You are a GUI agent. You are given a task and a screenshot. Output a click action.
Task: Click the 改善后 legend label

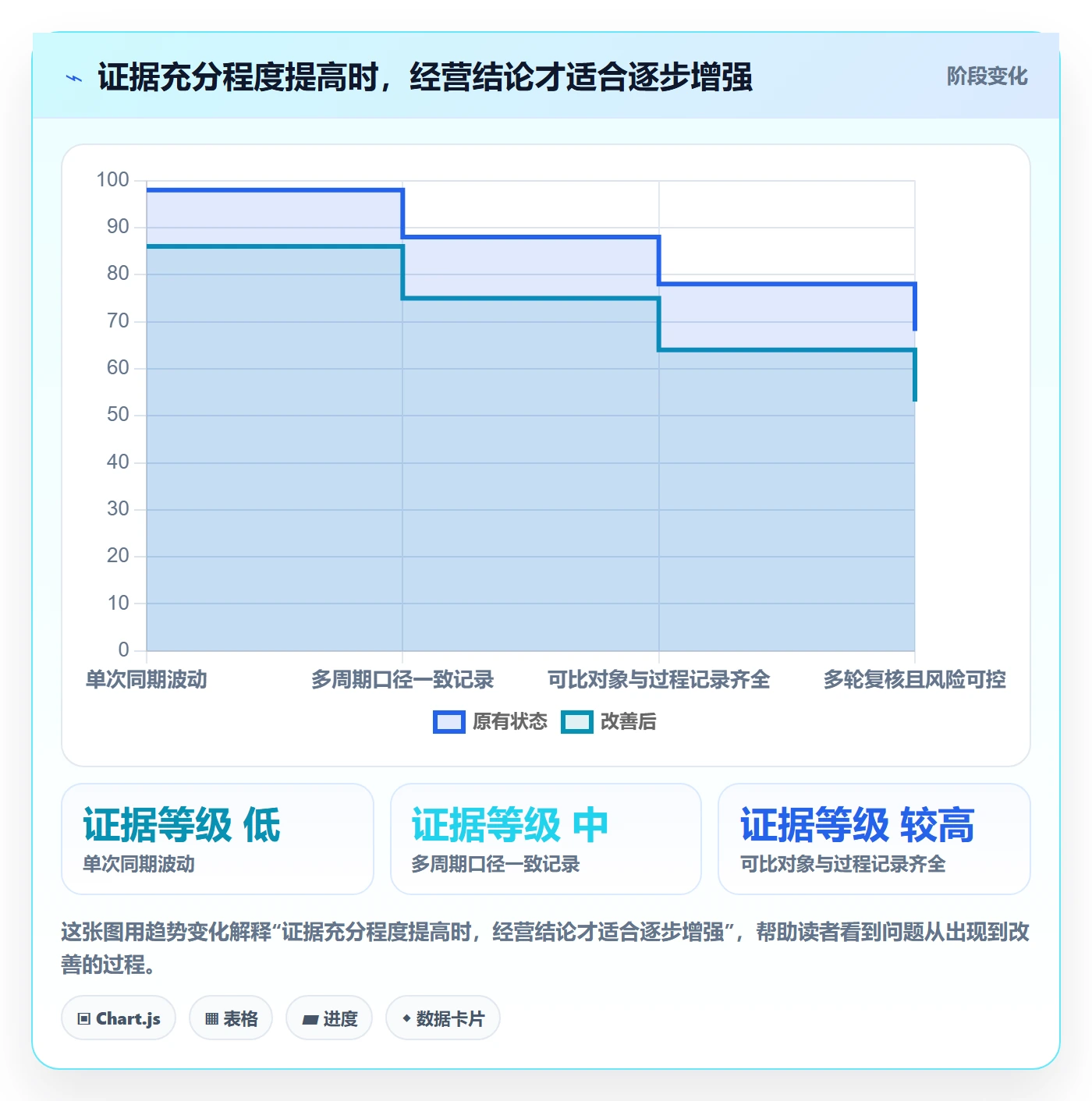coord(629,722)
